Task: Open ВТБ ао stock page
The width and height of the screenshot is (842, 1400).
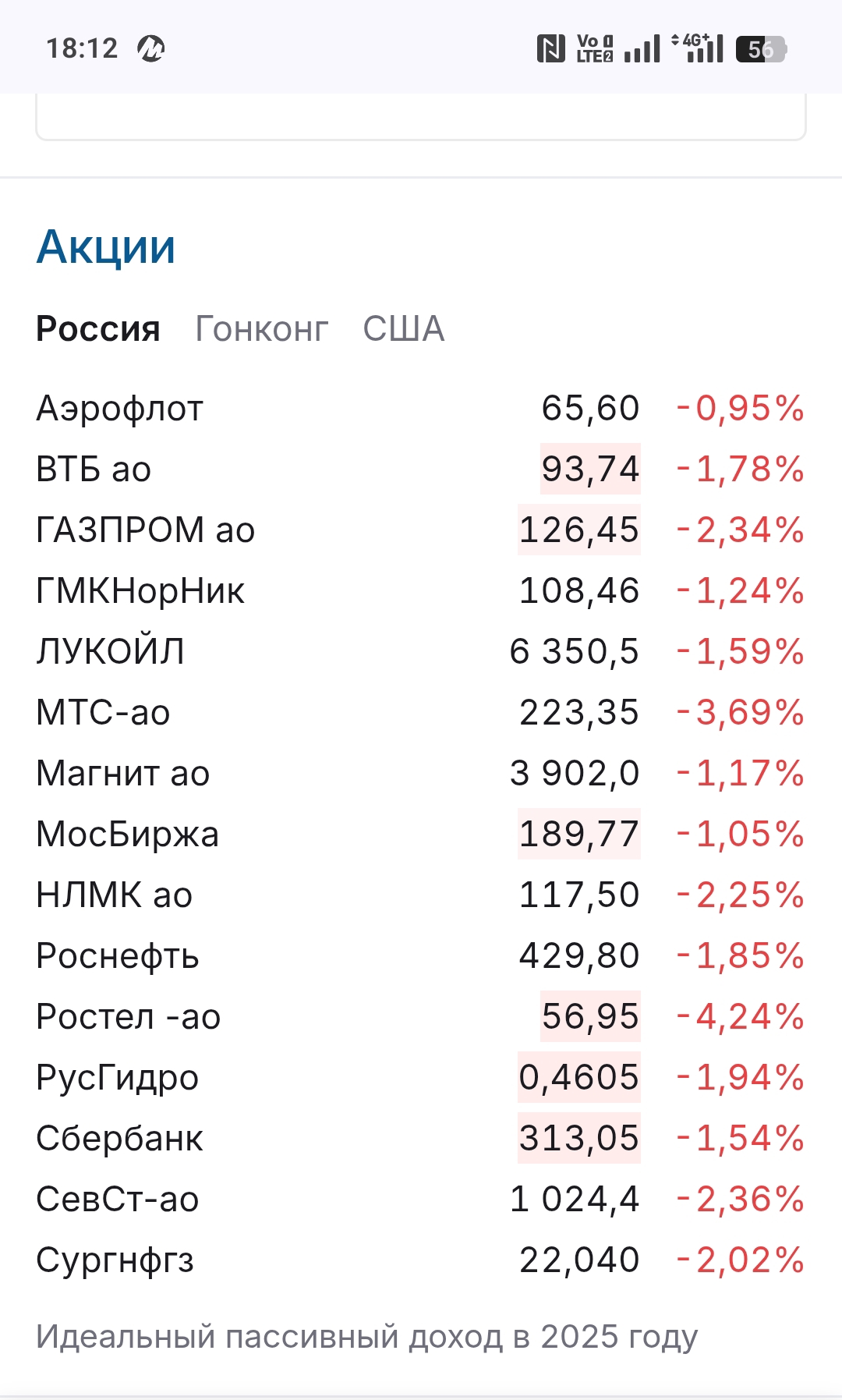Action: pyautogui.click(x=94, y=470)
